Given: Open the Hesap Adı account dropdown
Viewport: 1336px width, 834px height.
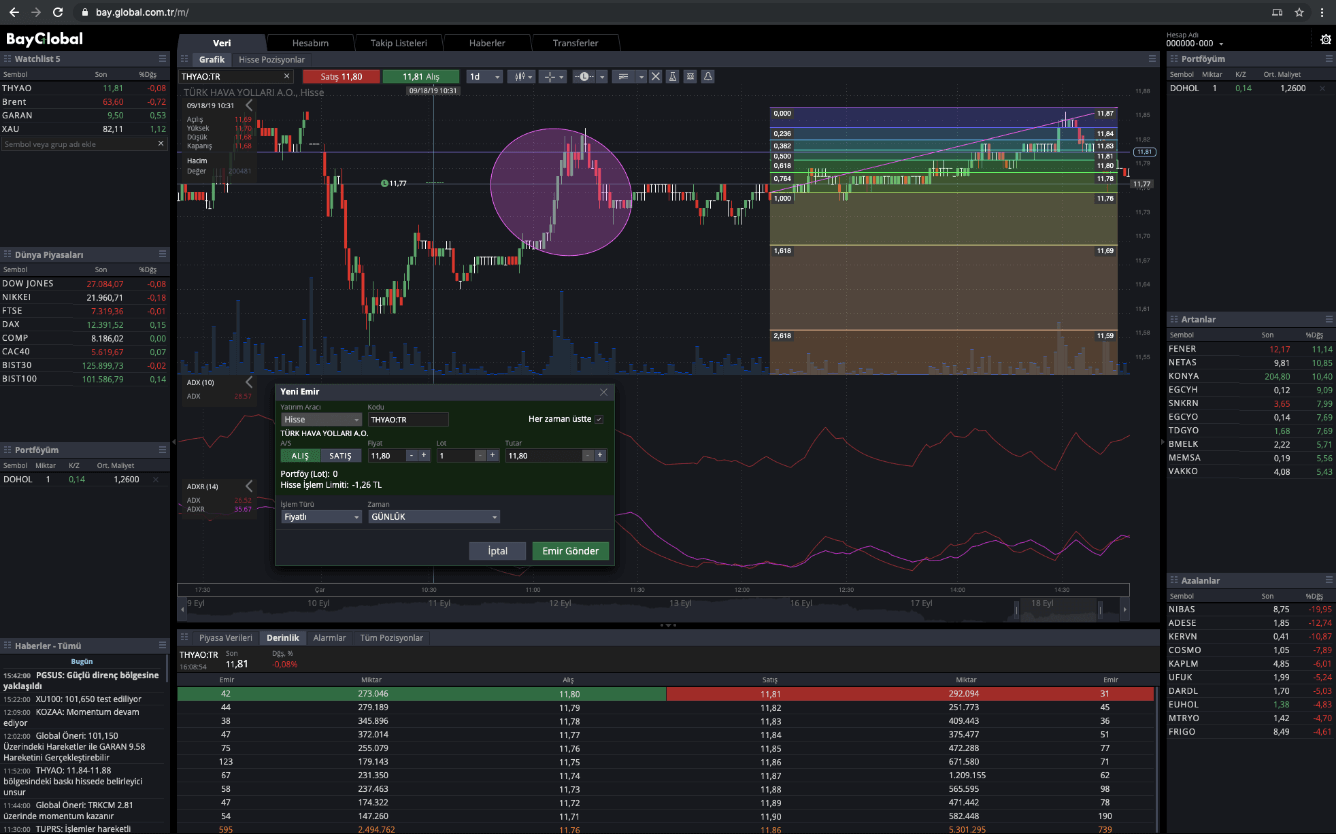Looking at the screenshot, I should [x=1195, y=44].
